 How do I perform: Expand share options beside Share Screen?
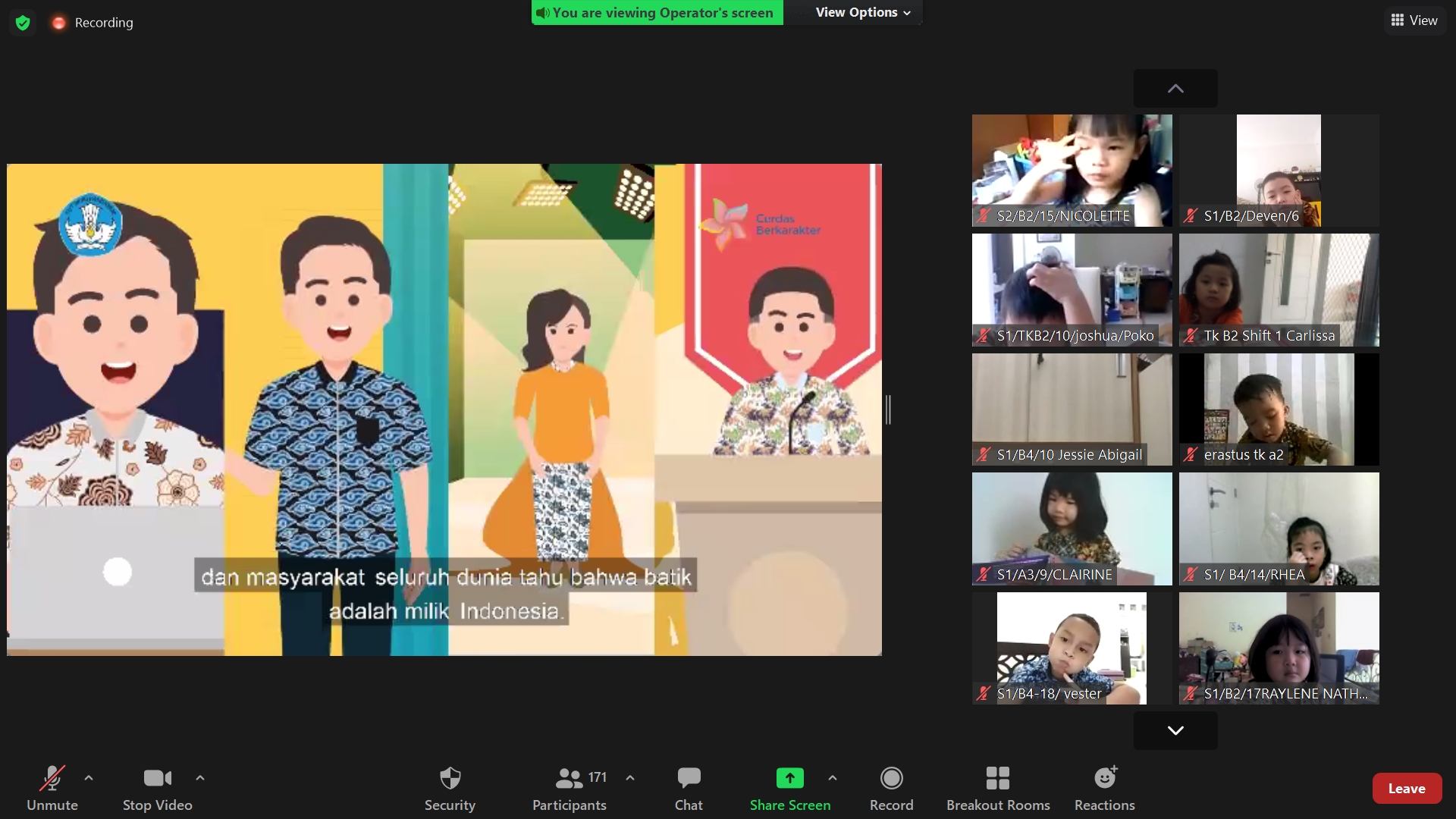(x=833, y=778)
